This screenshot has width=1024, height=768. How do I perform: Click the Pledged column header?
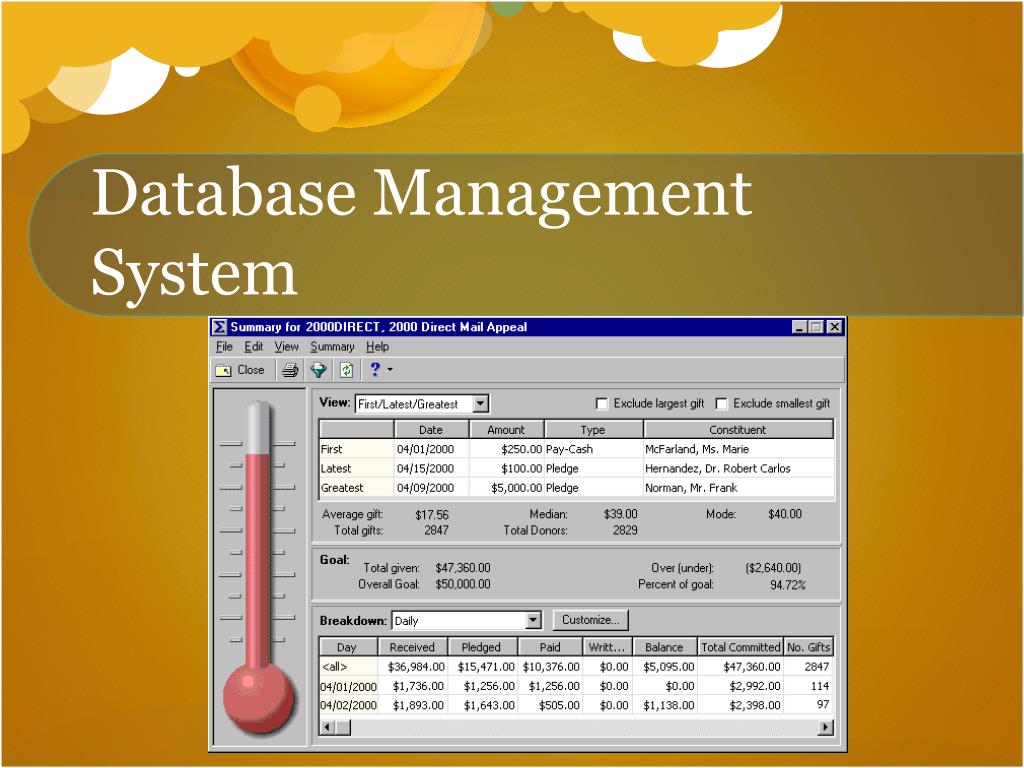(482, 647)
